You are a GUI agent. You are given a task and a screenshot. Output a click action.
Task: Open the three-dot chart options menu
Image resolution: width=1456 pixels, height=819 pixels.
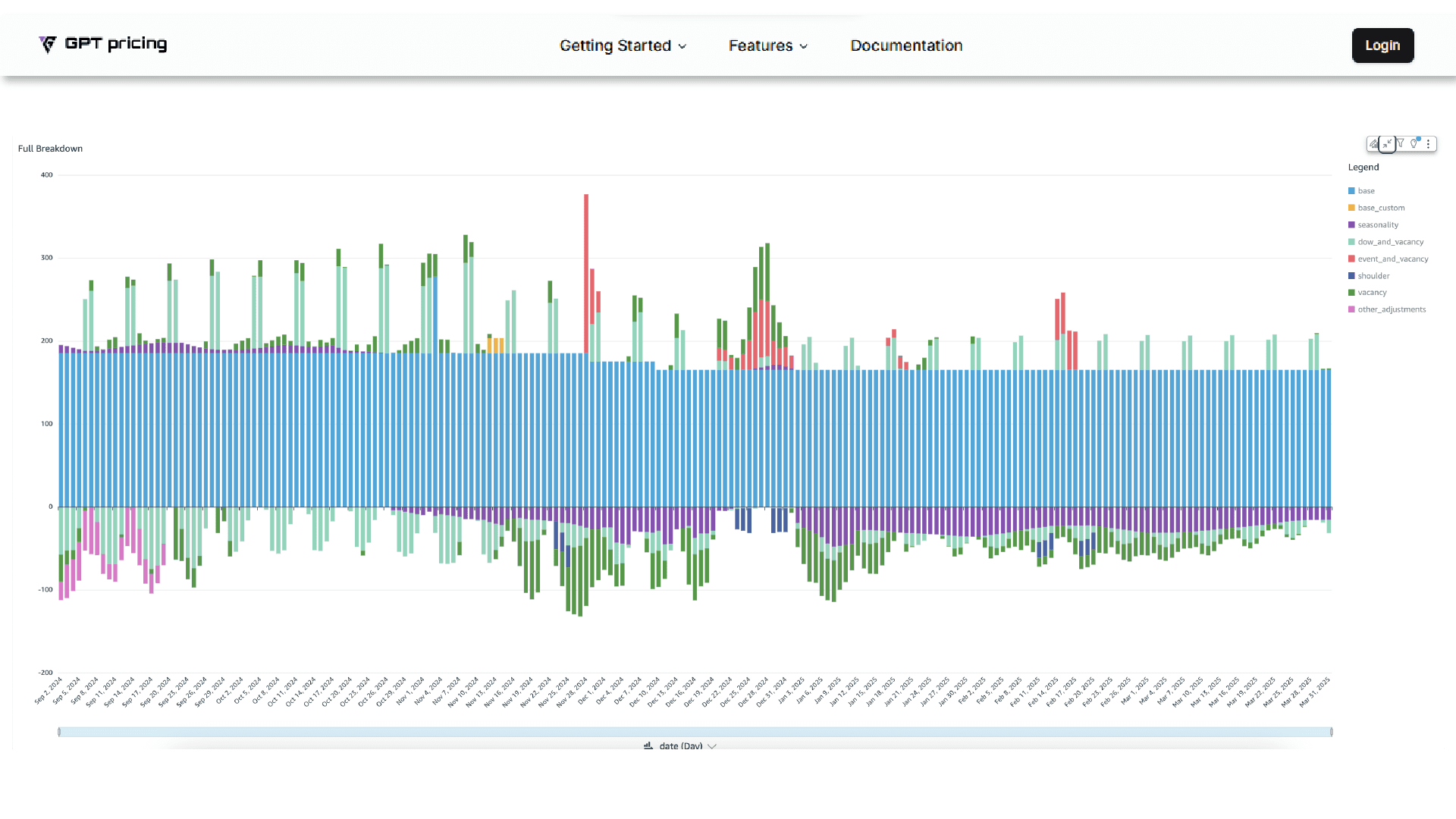(x=1428, y=144)
